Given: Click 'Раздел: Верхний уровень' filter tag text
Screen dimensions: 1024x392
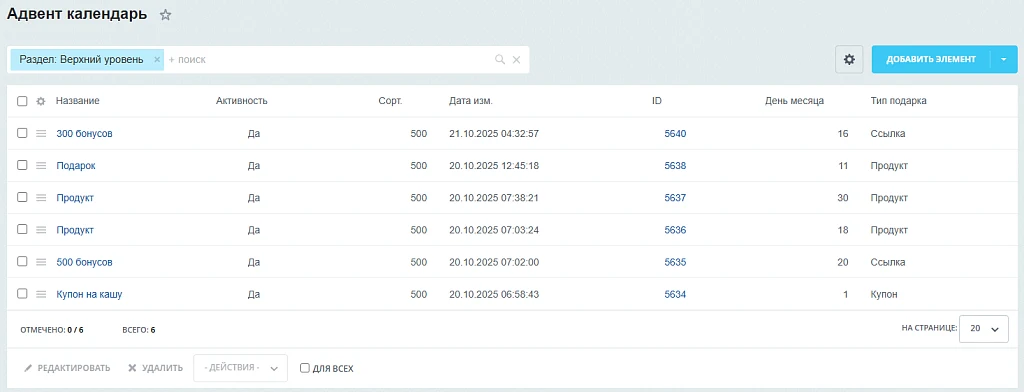Looking at the screenshot, I should tap(81, 59).
